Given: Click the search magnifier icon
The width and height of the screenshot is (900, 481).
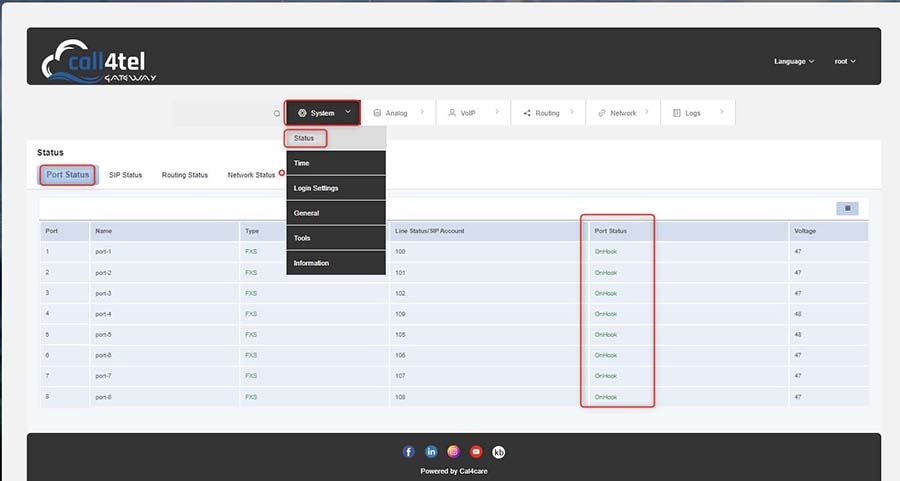Looking at the screenshot, I should (x=277, y=113).
